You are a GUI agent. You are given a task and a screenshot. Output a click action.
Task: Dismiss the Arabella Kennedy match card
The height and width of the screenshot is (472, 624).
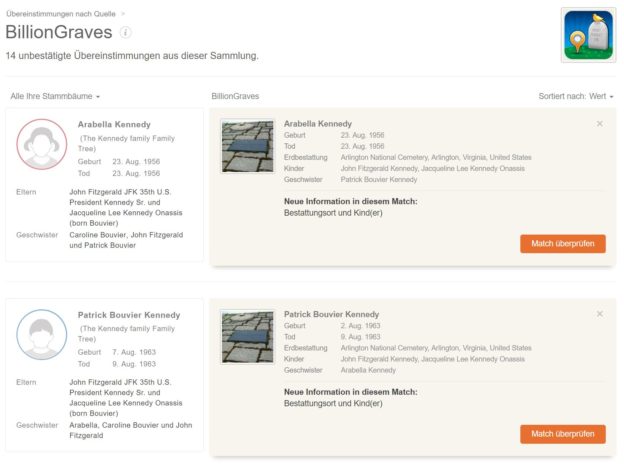click(599, 124)
